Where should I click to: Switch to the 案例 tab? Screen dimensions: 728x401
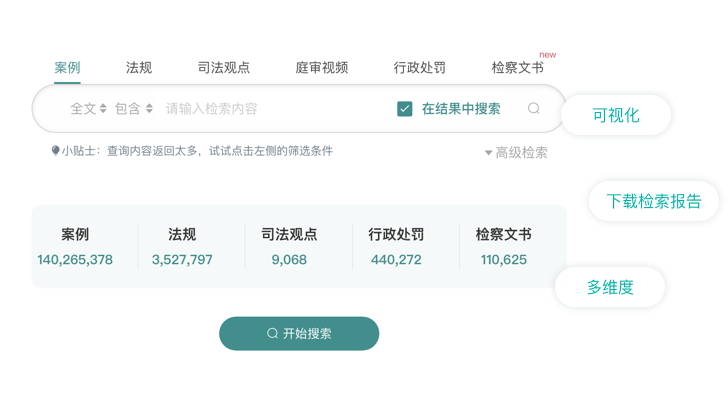pos(67,68)
